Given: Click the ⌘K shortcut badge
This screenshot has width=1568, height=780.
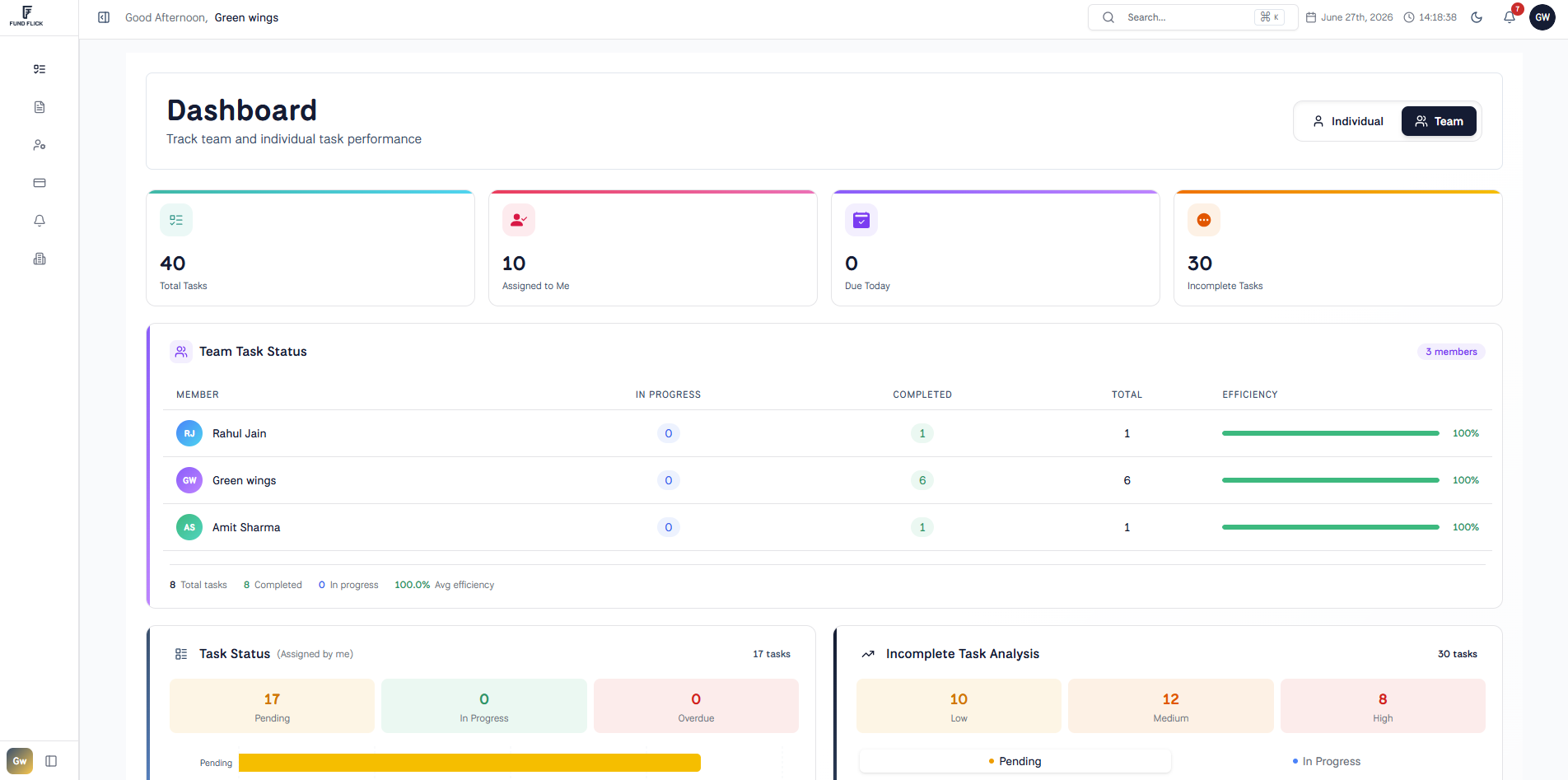Looking at the screenshot, I should click(x=1270, y=17).
